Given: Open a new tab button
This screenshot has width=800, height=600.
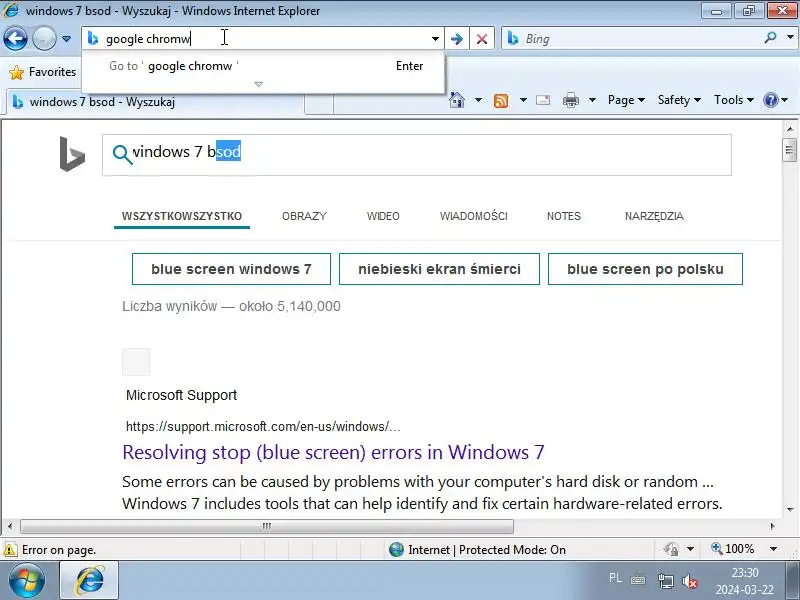Looking at the screenshot, I should coord(319,104).
